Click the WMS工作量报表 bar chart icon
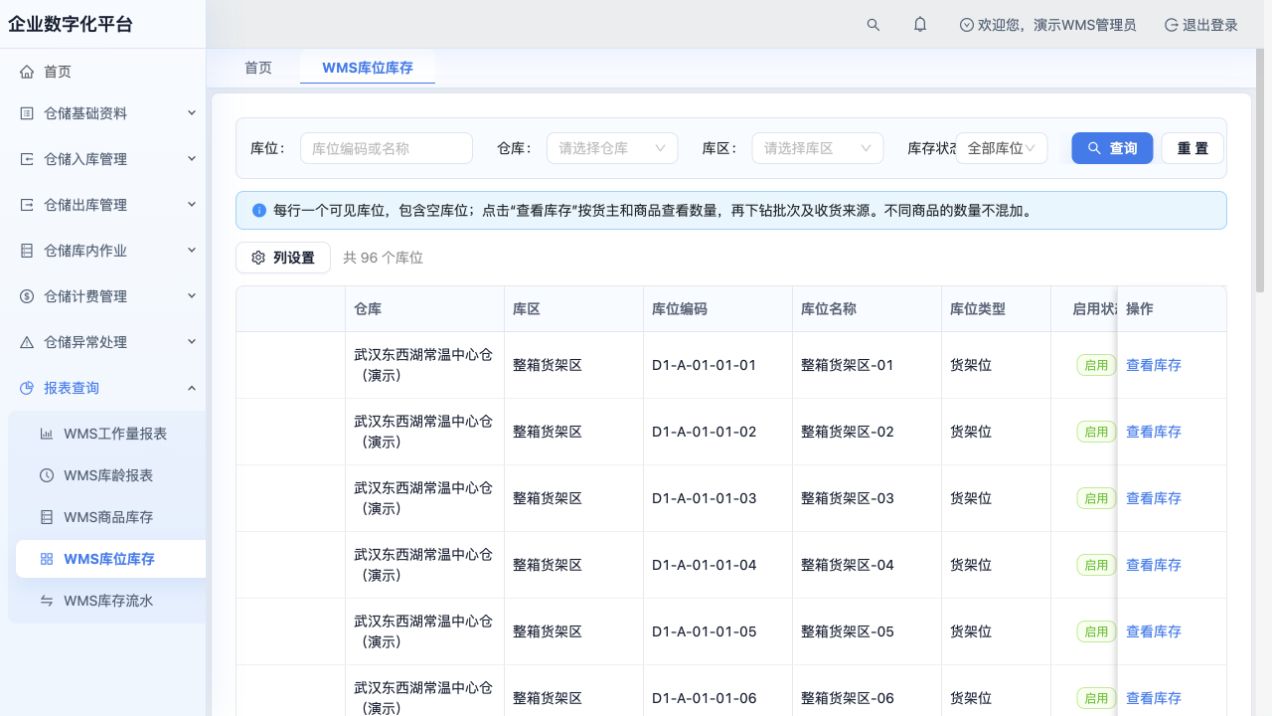The height and width of the screenshot is (716, 1272). [46, 434]
